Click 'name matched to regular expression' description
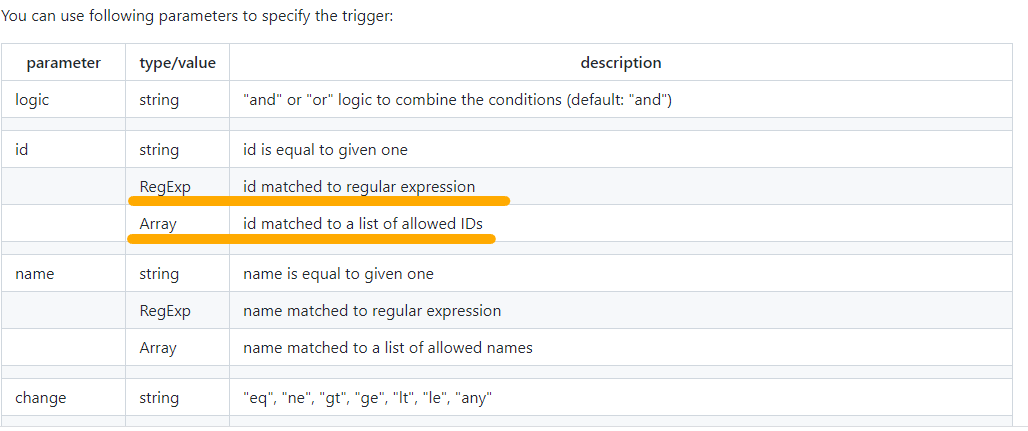The image size is (1028, 431). point(372,310)
